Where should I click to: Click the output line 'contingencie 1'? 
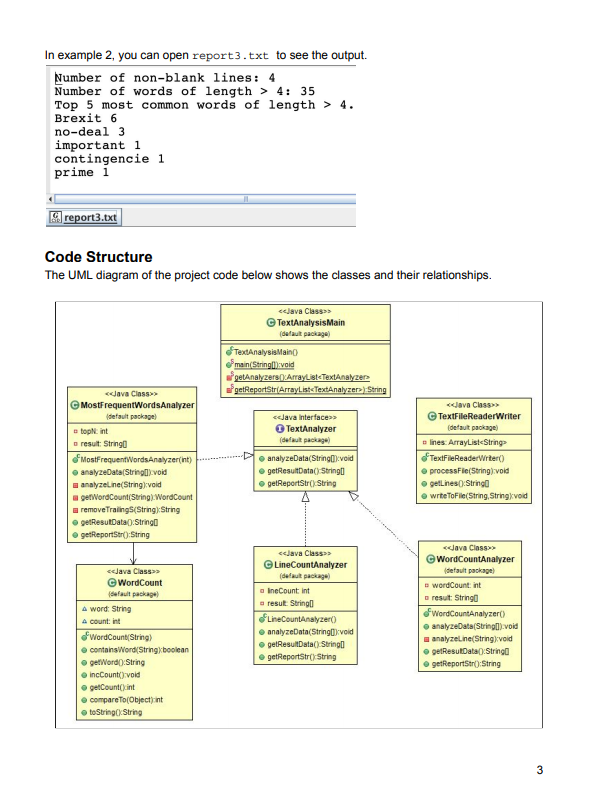(x=109, y=159)
